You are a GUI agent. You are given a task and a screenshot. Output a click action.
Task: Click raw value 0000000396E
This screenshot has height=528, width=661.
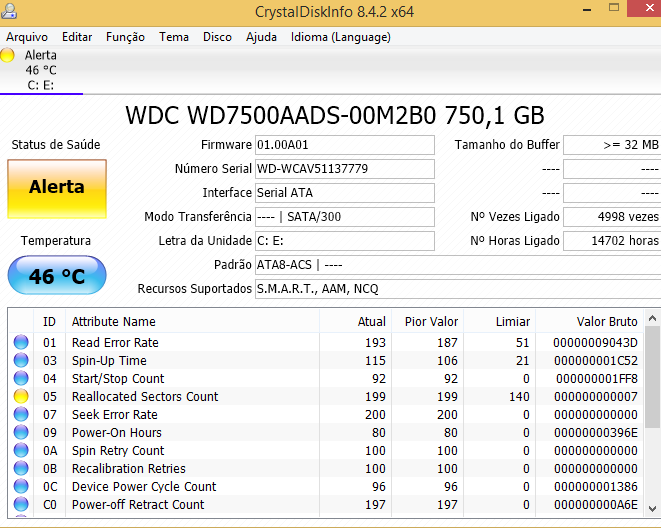pyautogui.click(x=596, y=433)
